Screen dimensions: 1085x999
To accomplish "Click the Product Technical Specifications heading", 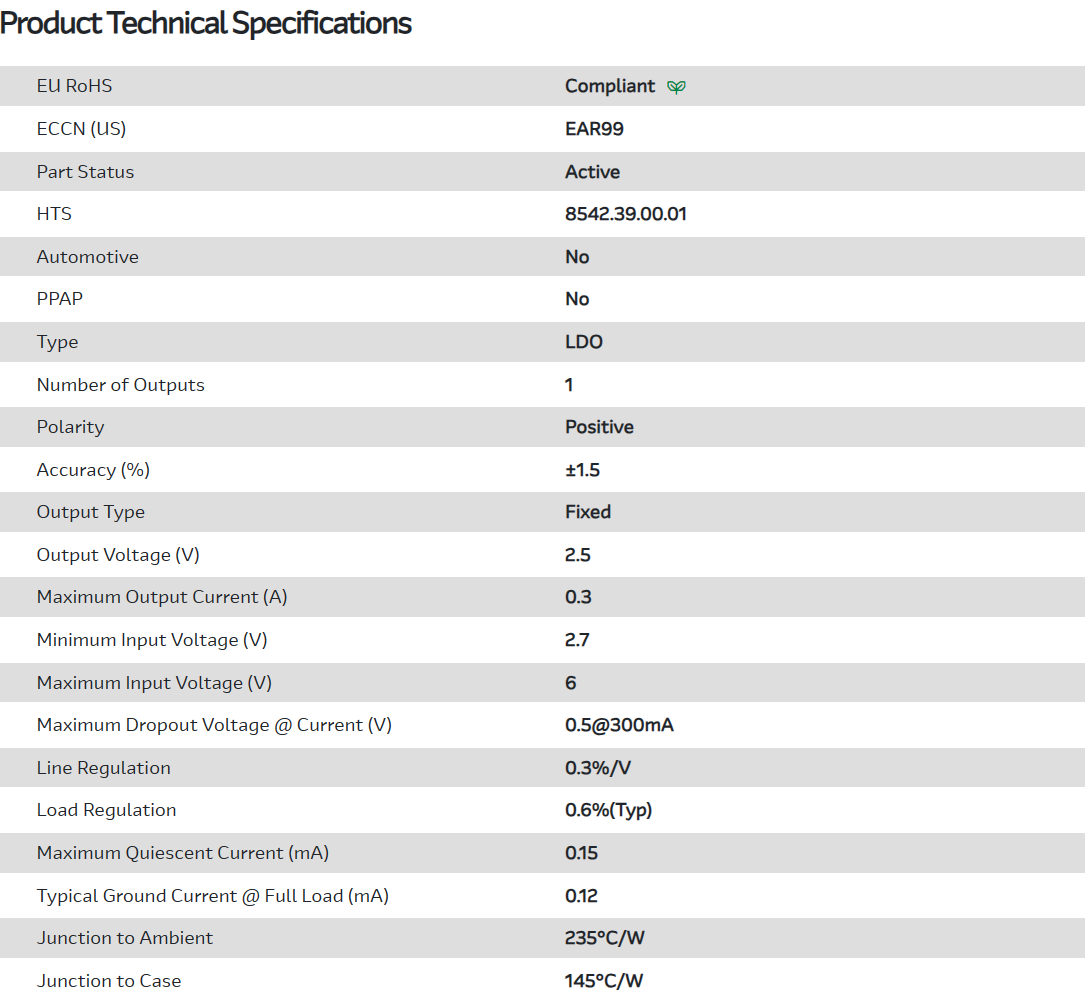I will 206,23.
